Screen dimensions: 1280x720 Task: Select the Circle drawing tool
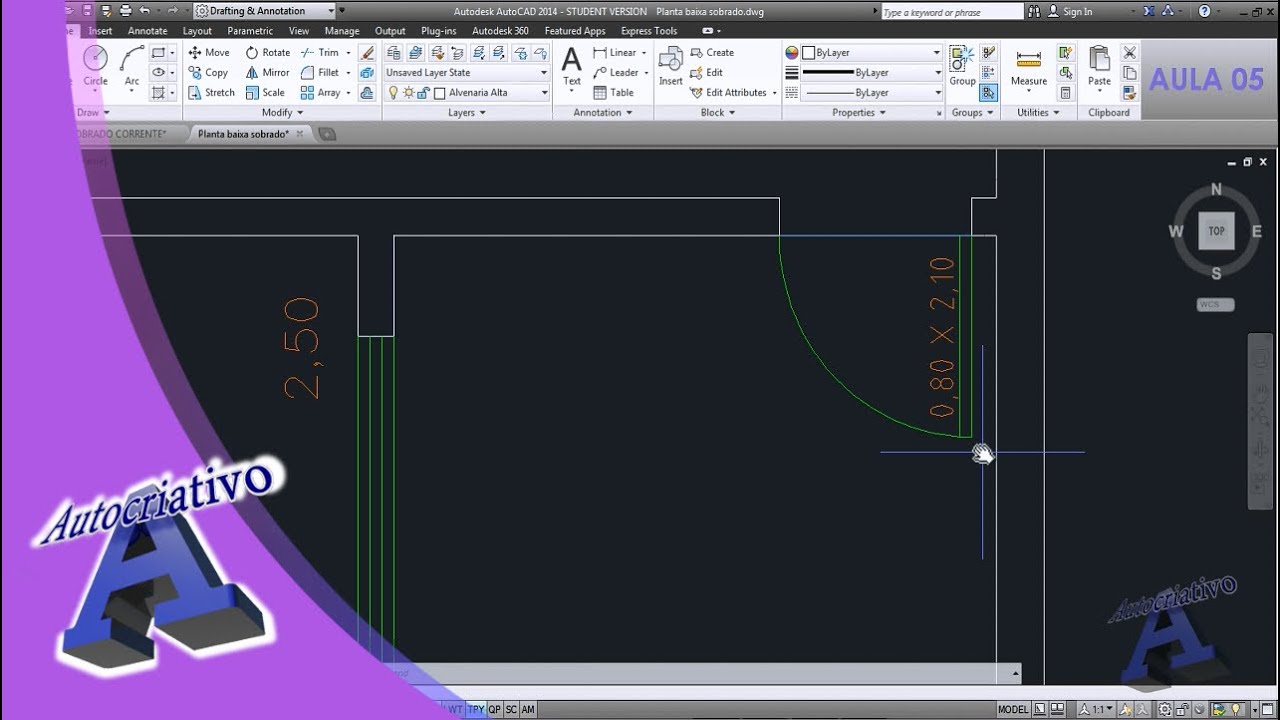95,66
